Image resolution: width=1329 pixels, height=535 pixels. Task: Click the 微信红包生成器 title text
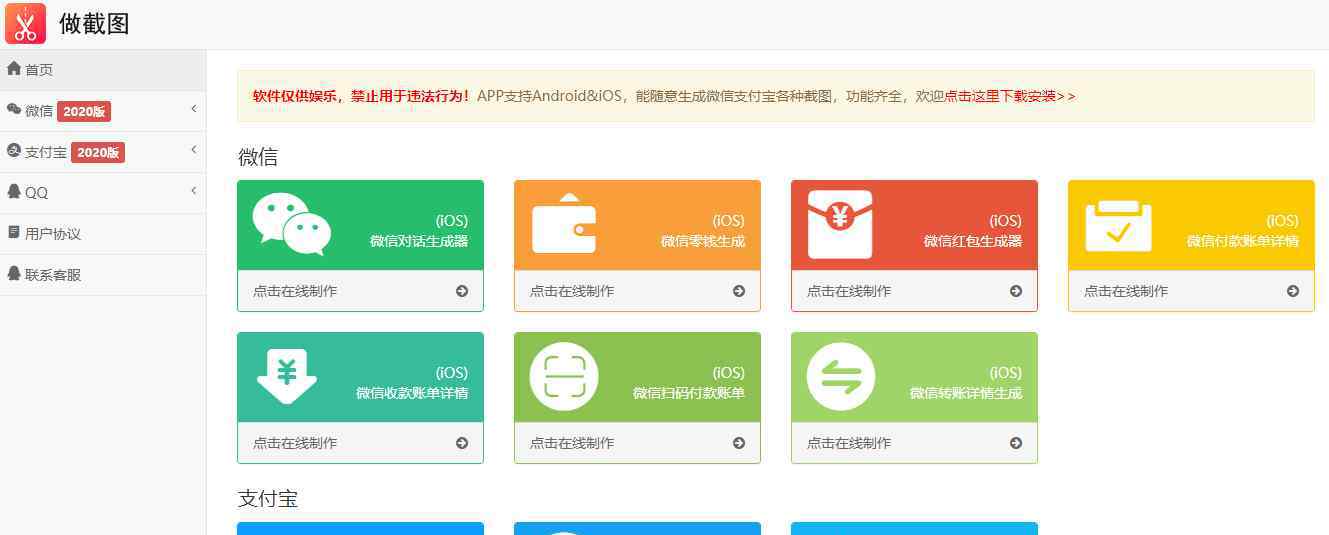pyautogui.click(x=973, y=241)
